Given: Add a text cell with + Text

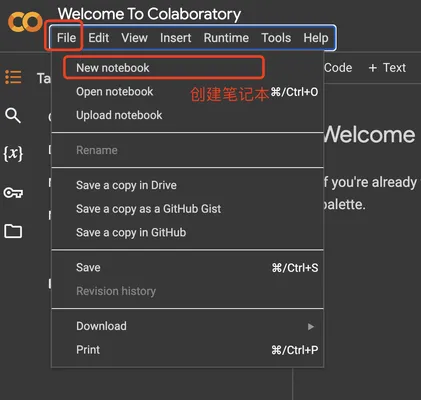Looking at the screenshot, I should (x=387, y=68).
